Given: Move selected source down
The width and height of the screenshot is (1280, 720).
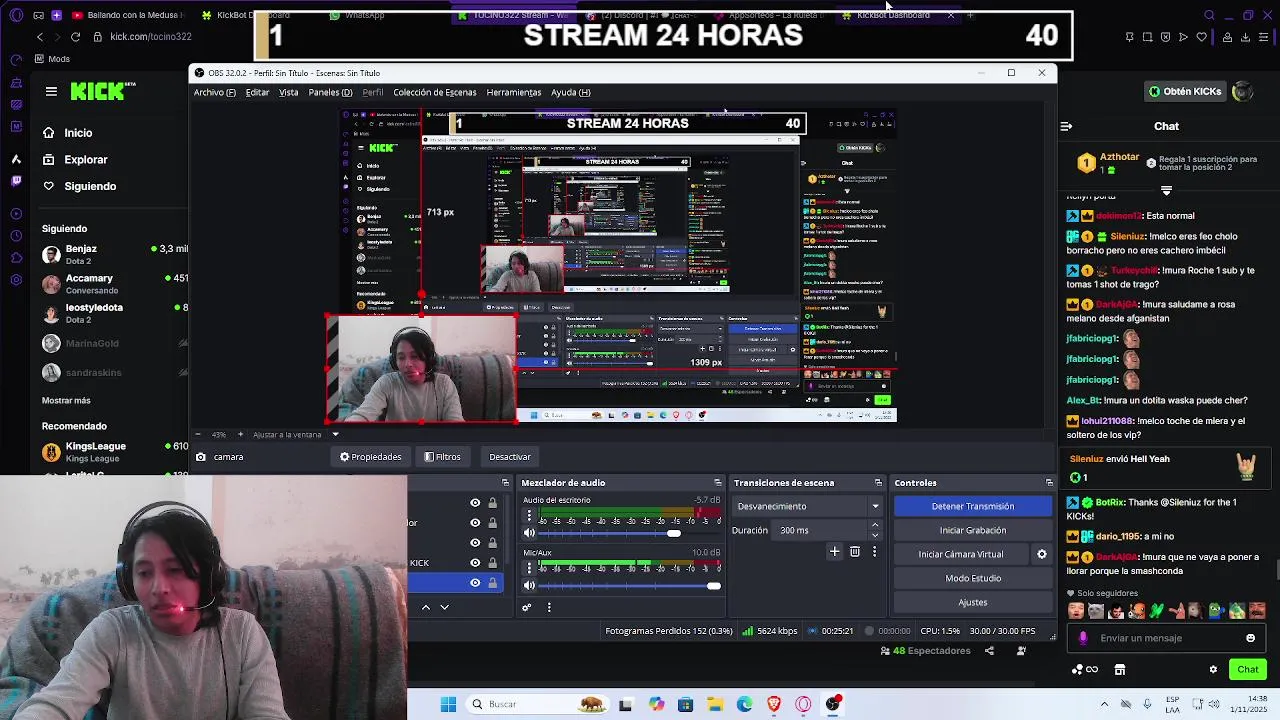Looking at the screenshot, I should pos(444,607).
